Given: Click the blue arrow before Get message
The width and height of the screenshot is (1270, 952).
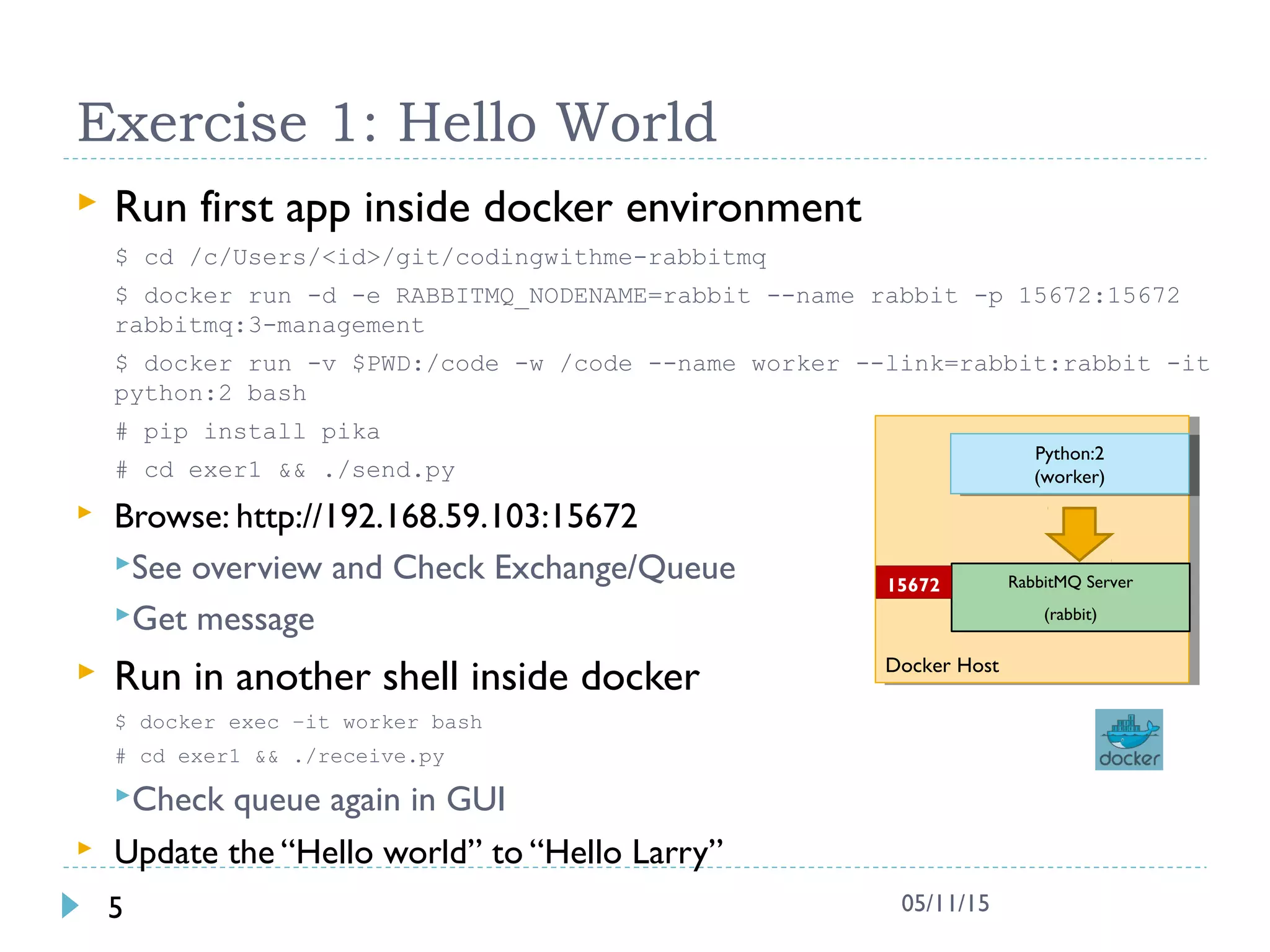Looking at the screenshot, I should 123,614.
